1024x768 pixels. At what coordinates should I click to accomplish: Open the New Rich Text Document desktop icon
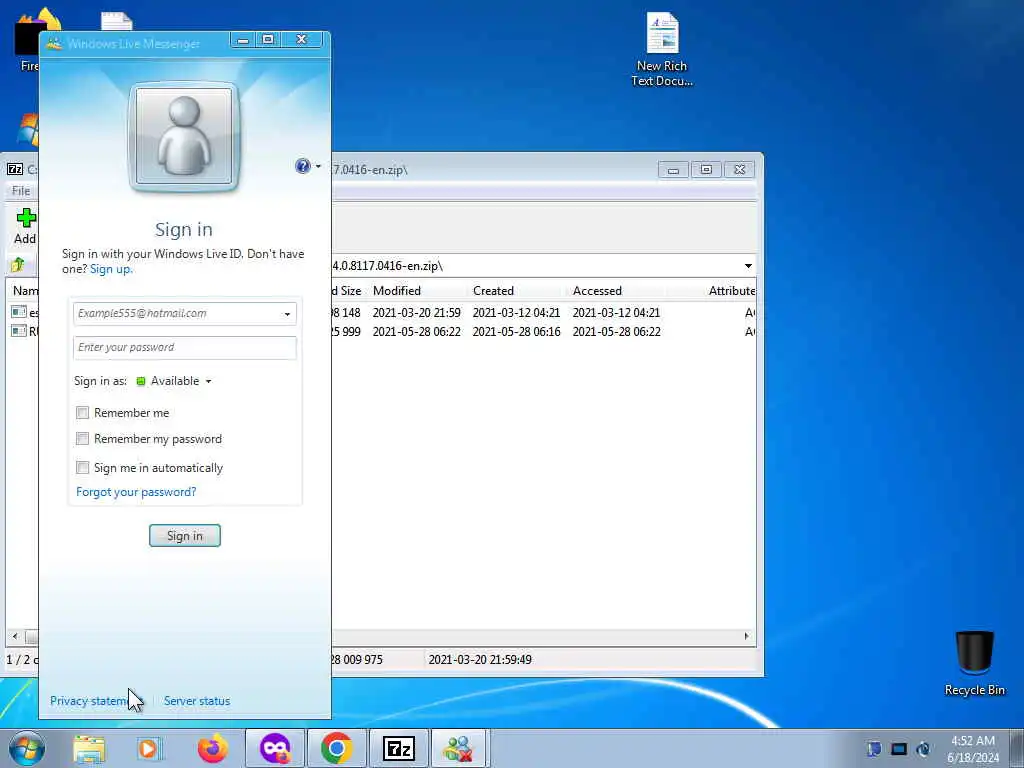tap(662, 50)
